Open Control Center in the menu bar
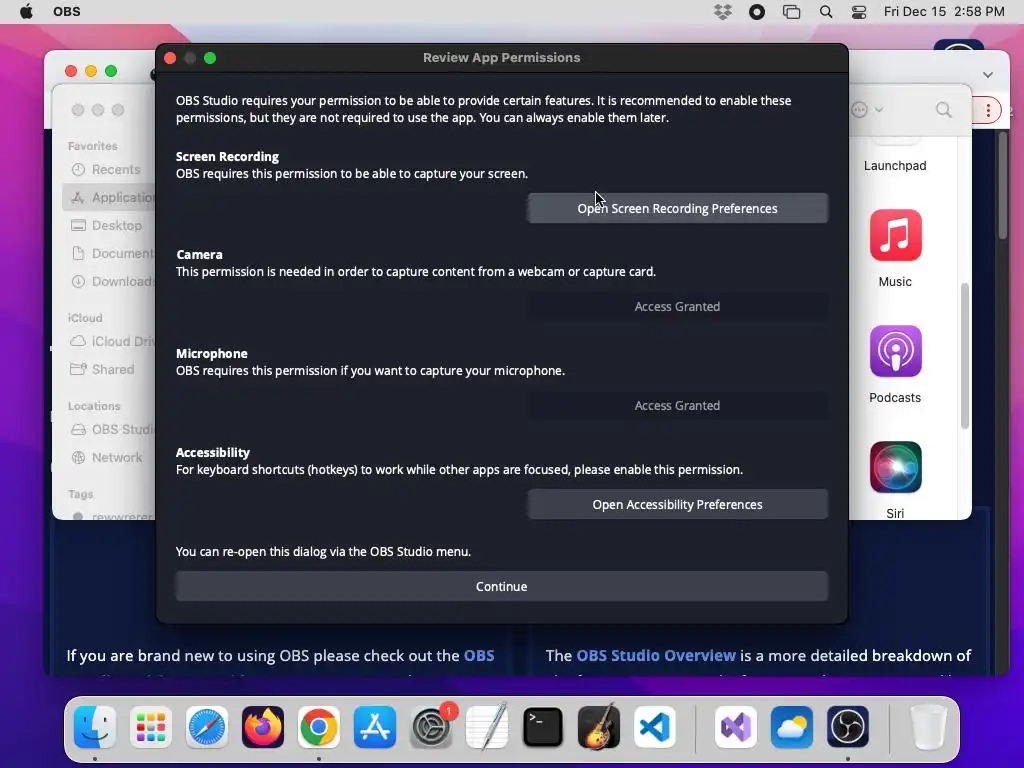This screenshot has height=768, width=1024. click(x=859, y=12)
